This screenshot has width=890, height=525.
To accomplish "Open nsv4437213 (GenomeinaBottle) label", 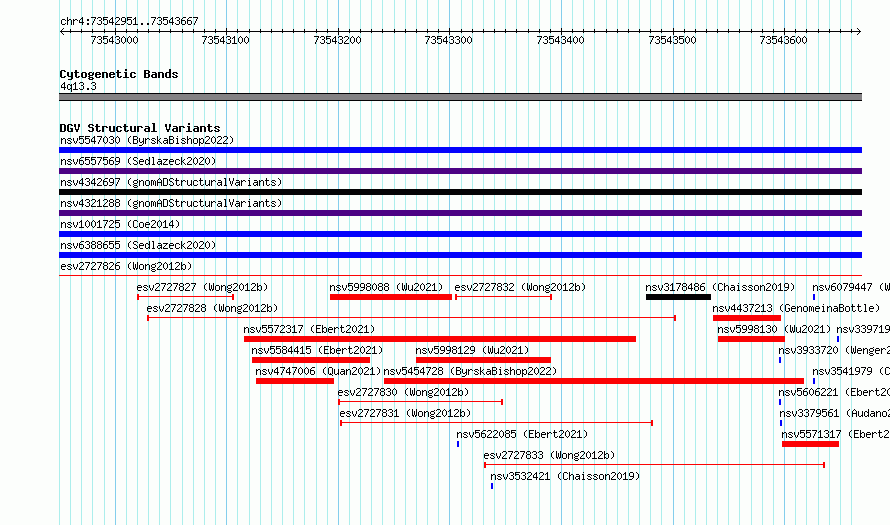I will (796, 308).
